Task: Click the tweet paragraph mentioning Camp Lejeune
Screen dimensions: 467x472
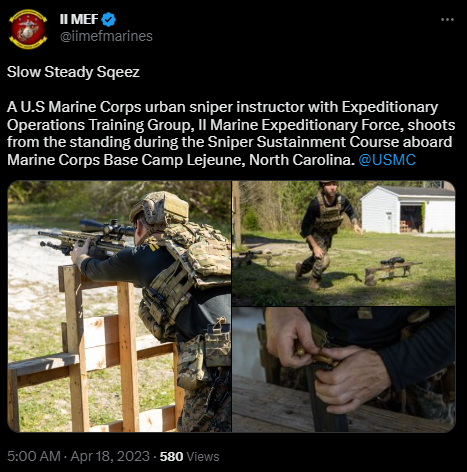Action: click(x=231, y=133)
